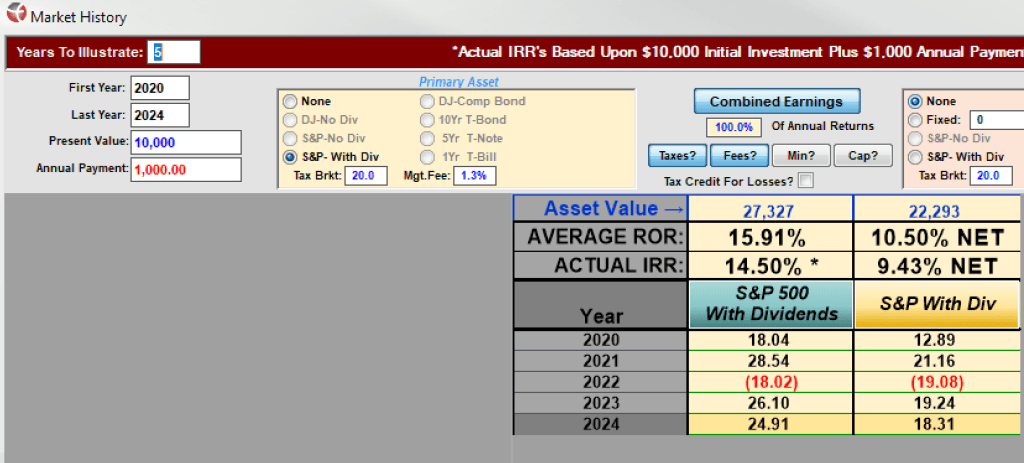Click the 2022 year row label
The width and height of the screenshot is (1024, 463).
(x=601, y=381)
